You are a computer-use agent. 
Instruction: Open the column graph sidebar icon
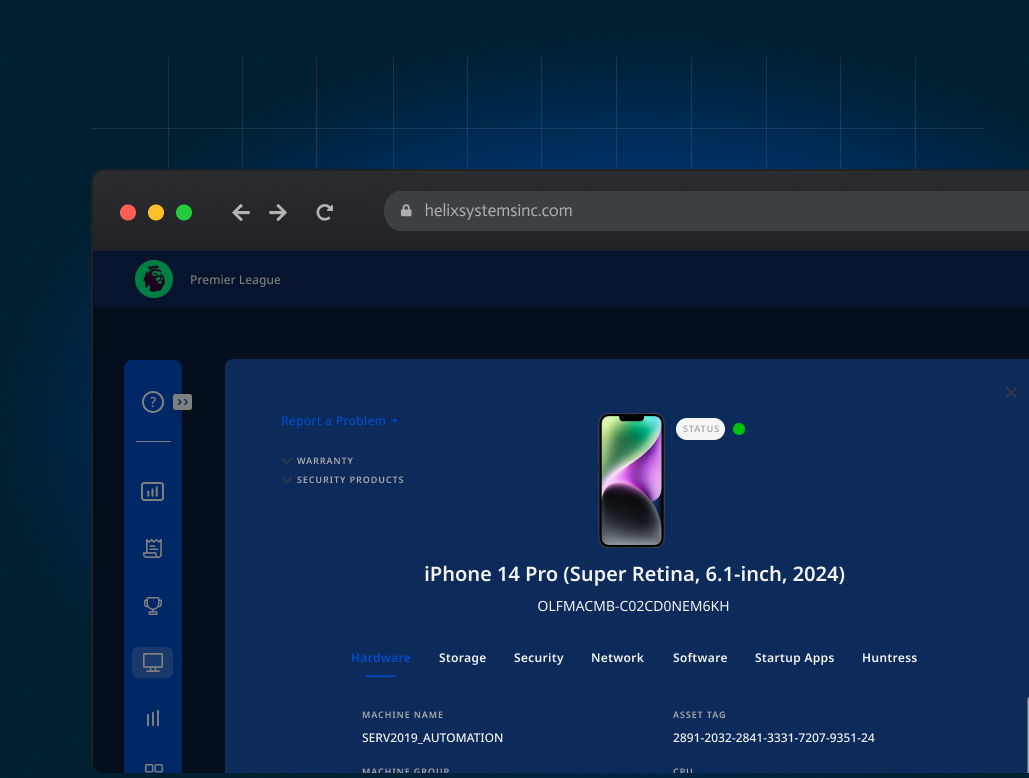pyautogui.click(x=152, y=718)
